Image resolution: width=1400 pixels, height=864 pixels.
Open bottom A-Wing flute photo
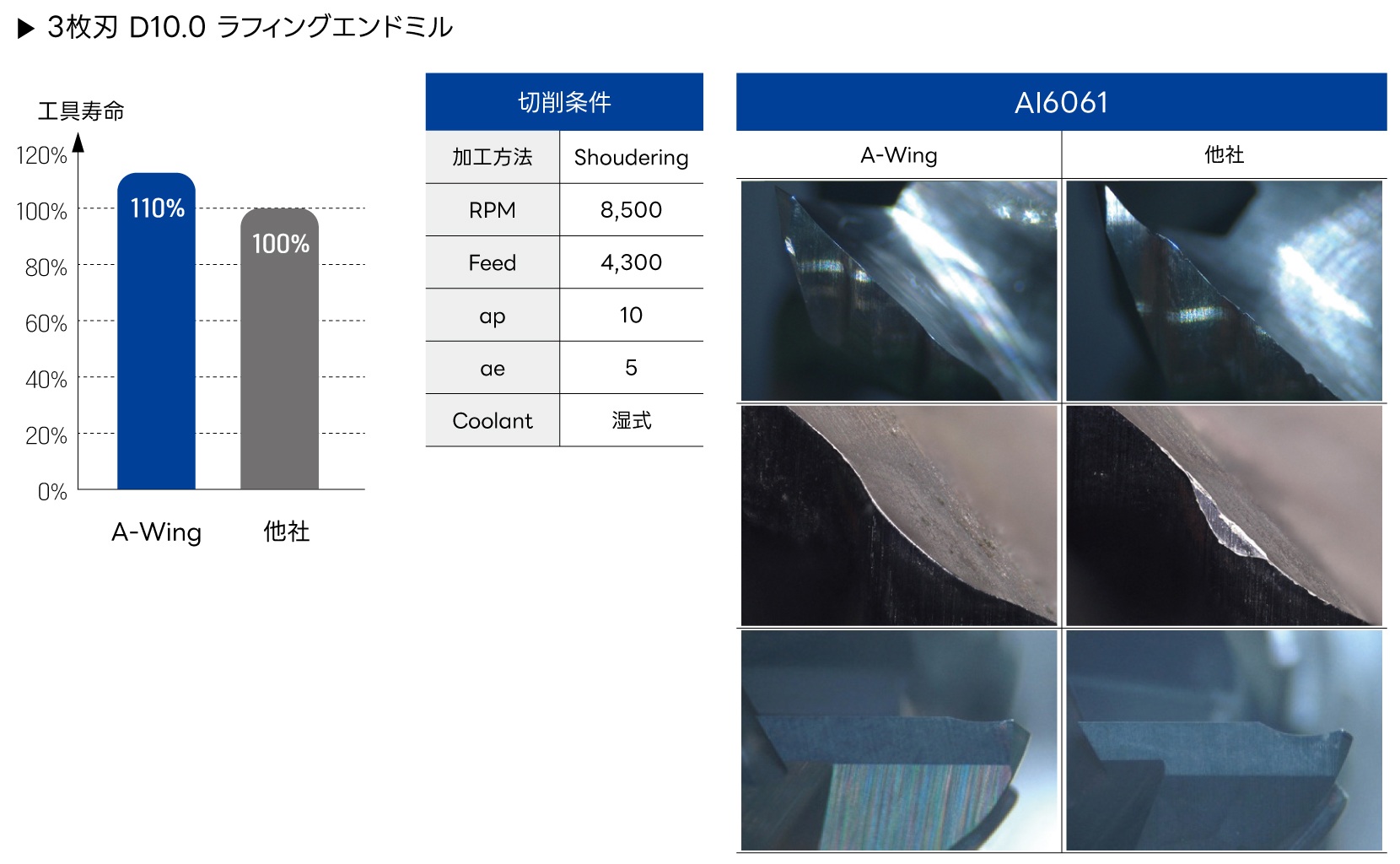tap(898, 740)
